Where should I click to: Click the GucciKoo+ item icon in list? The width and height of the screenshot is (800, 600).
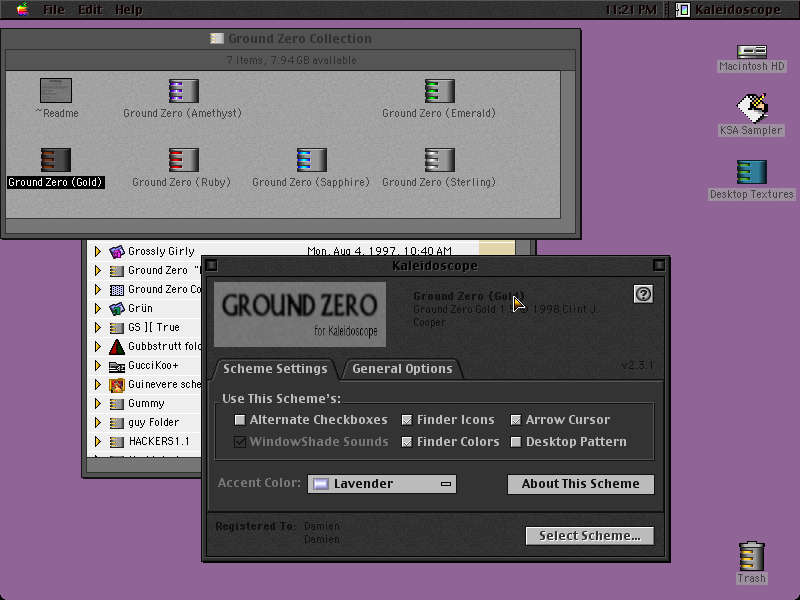pyautogui.click(x=117, y=366)
